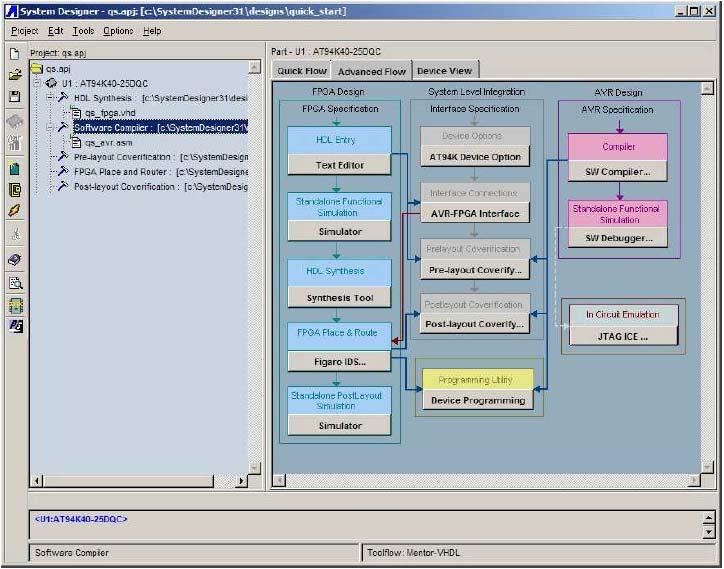724x569 pixels.
Task: Open the SW Debugger button
Action: click(617, 238)
